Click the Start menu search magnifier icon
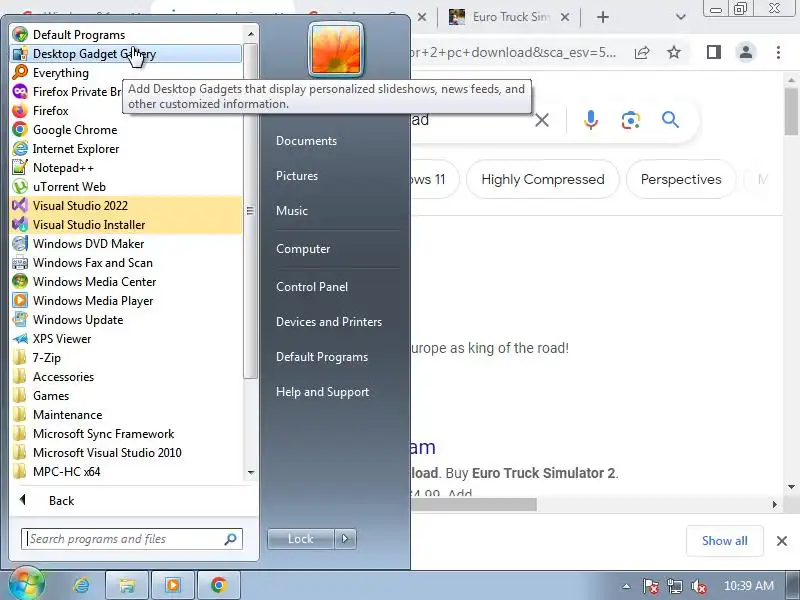The height and width of the screenshot is (600, 800). pos(231,539)
